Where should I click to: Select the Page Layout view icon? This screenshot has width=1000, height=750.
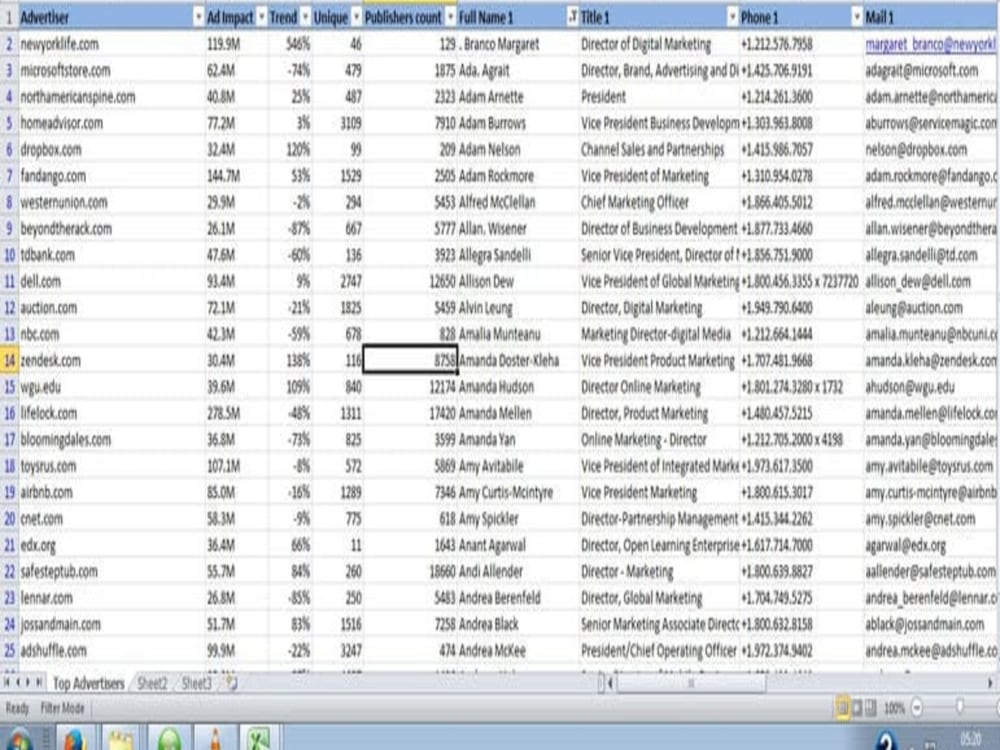pyautogui.click(x=857, y=708)
